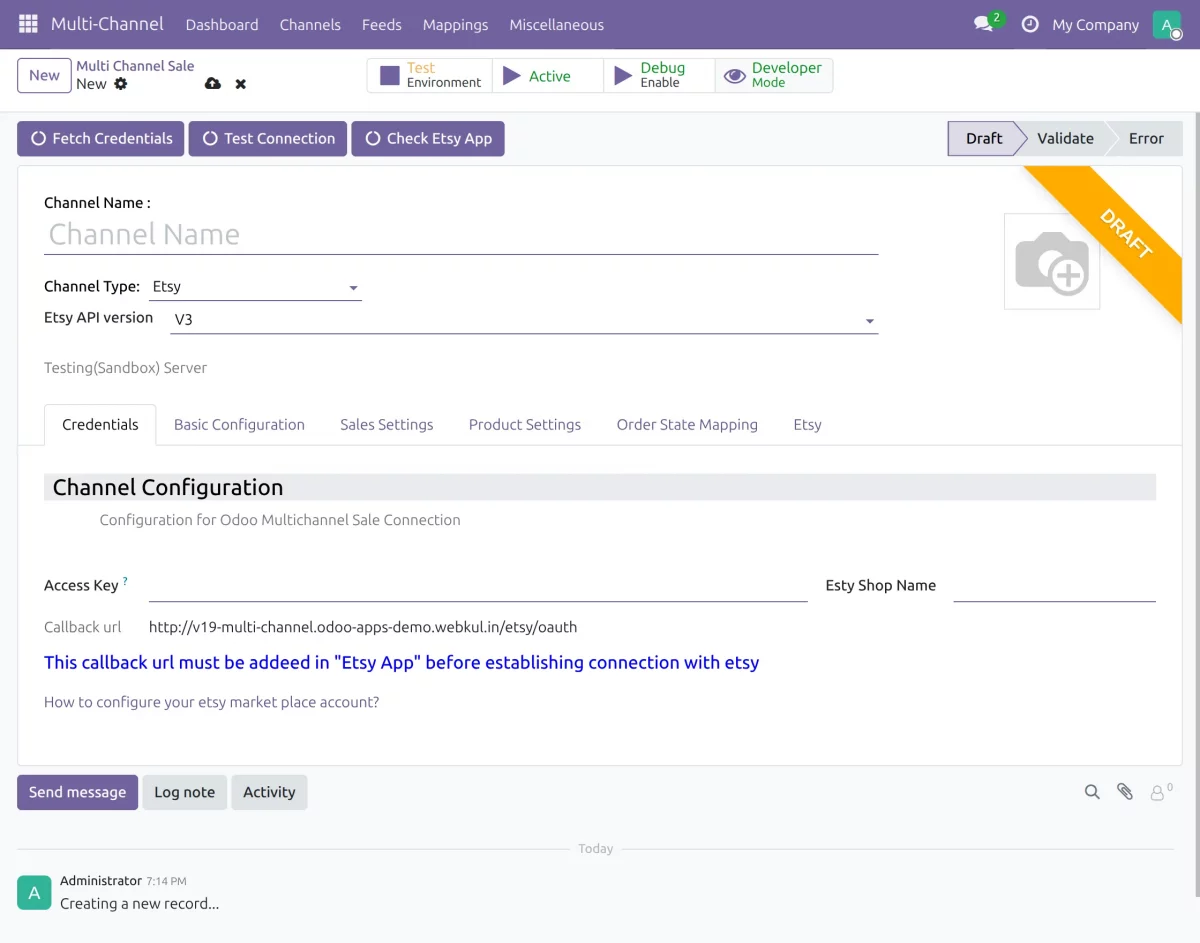The image size is (1200, 943).
Task: Click the Administrator avatar in chatter message
Action: [x=34, y=893]
